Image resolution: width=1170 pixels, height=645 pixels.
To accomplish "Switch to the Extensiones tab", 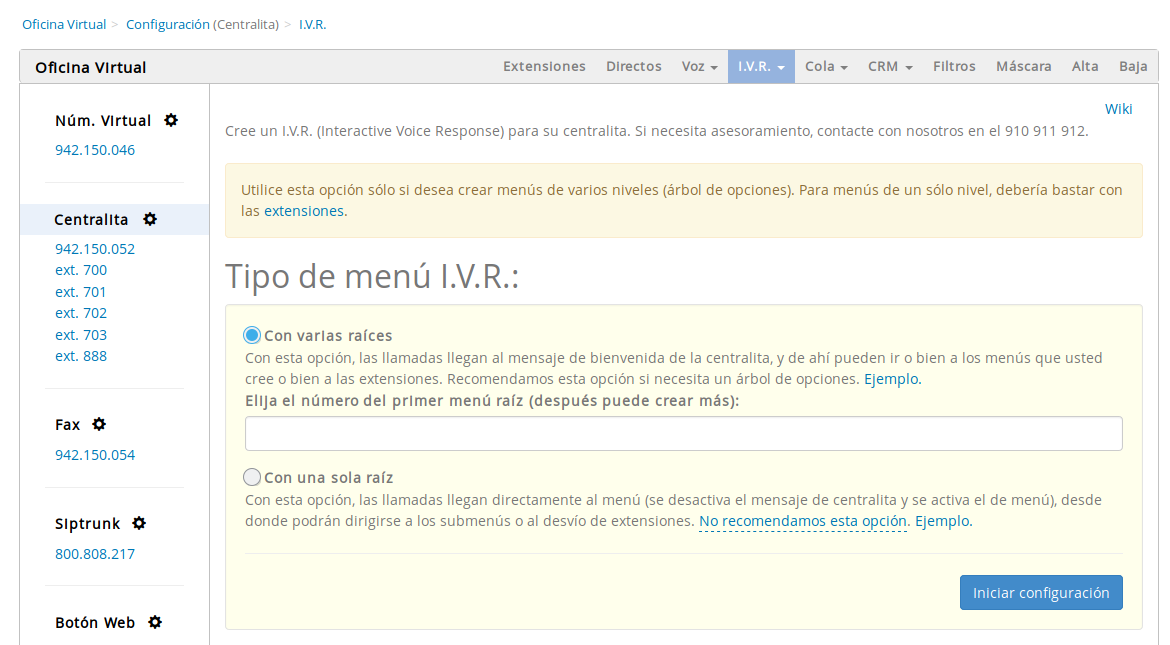I will coord(544,66).
